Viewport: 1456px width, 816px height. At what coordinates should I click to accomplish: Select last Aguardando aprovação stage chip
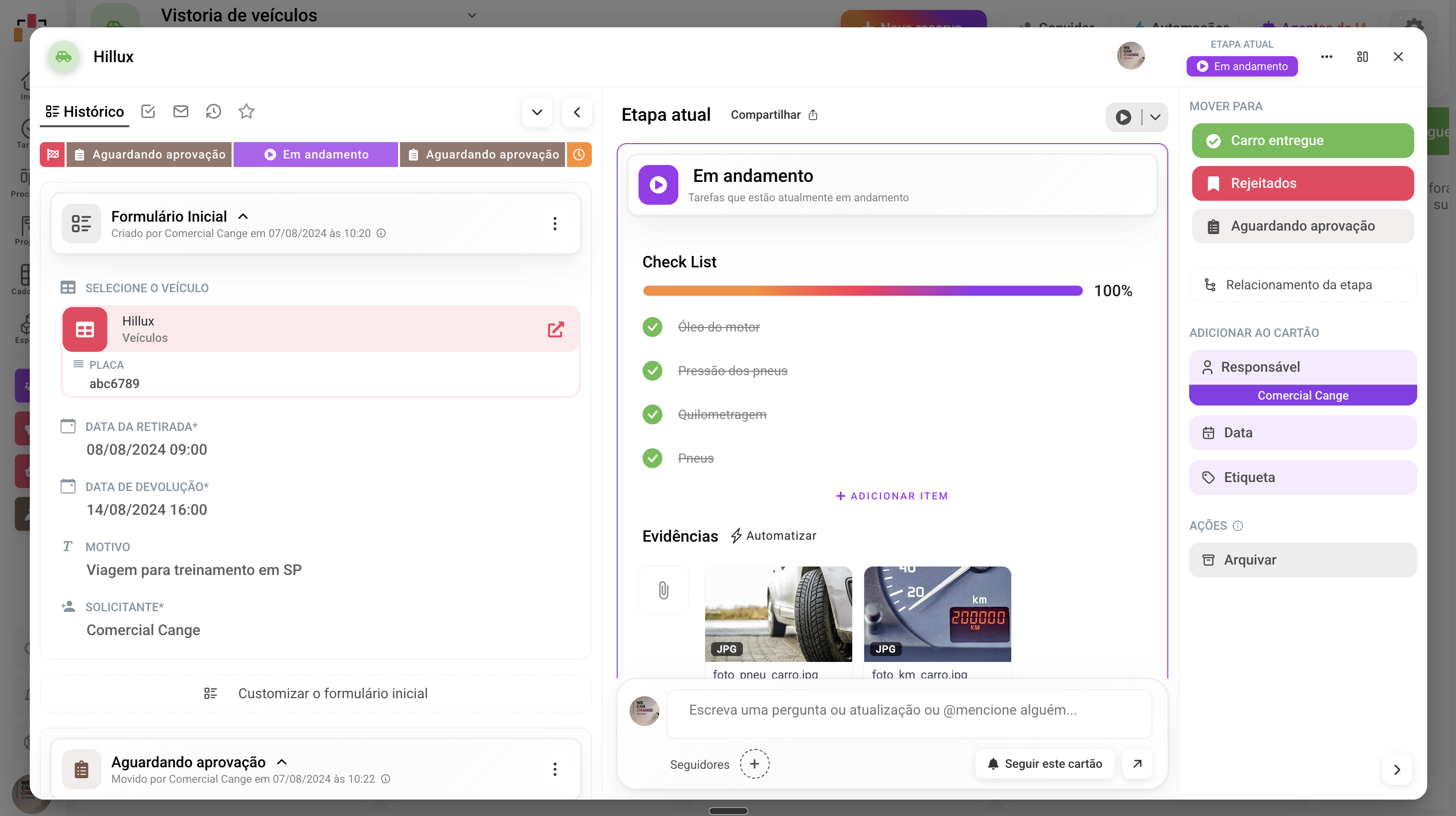(483, 154)
